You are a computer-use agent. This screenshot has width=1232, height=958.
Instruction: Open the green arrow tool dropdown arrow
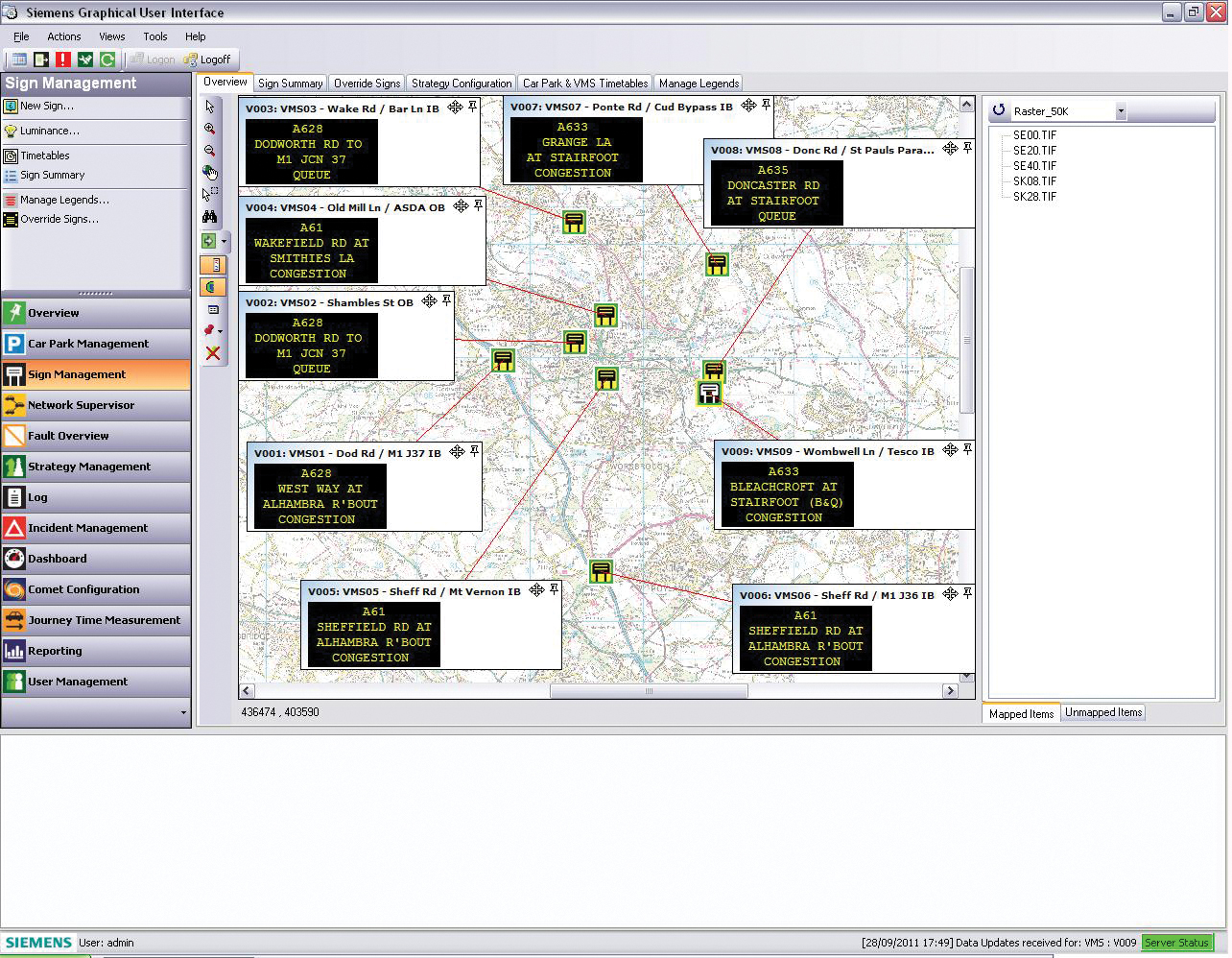[x=224, y=242]
